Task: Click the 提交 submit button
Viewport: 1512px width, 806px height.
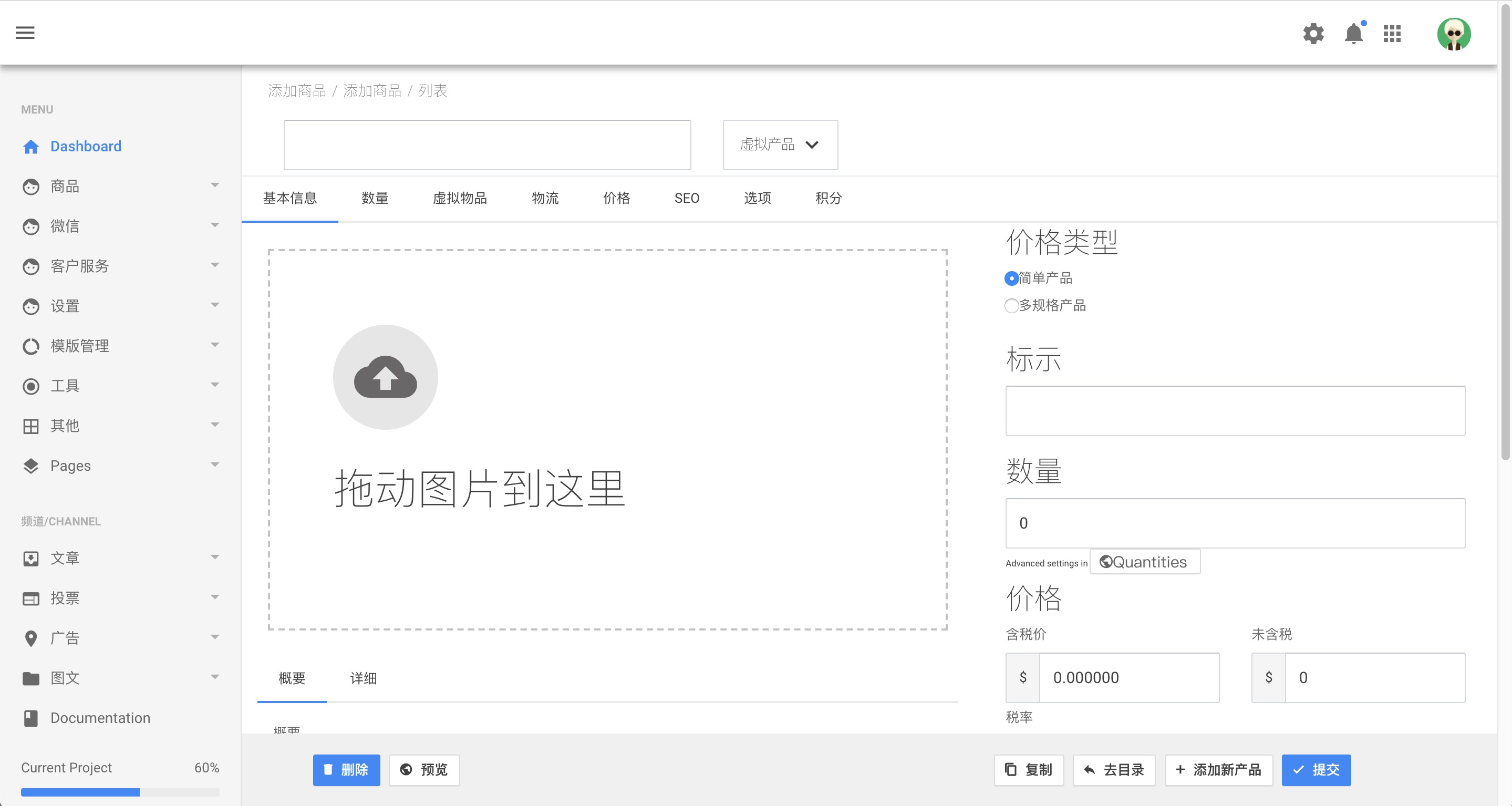Action: [1316, 770]
